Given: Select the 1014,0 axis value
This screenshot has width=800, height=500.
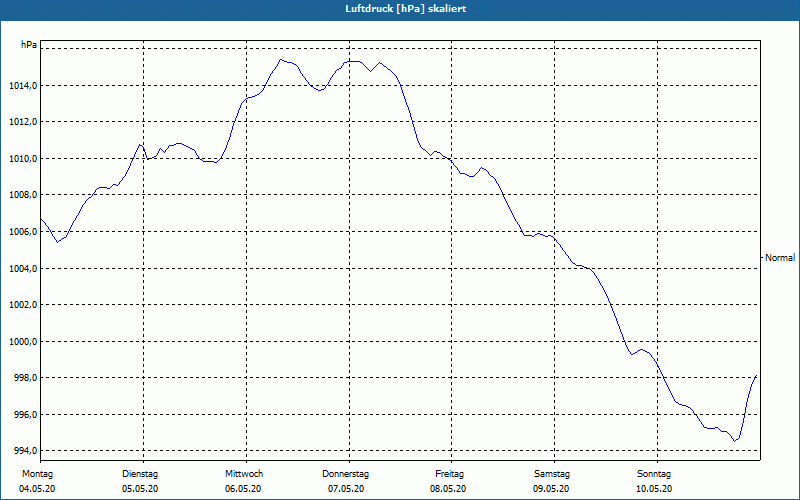Looking at the screenshot, I should (23, 86).
